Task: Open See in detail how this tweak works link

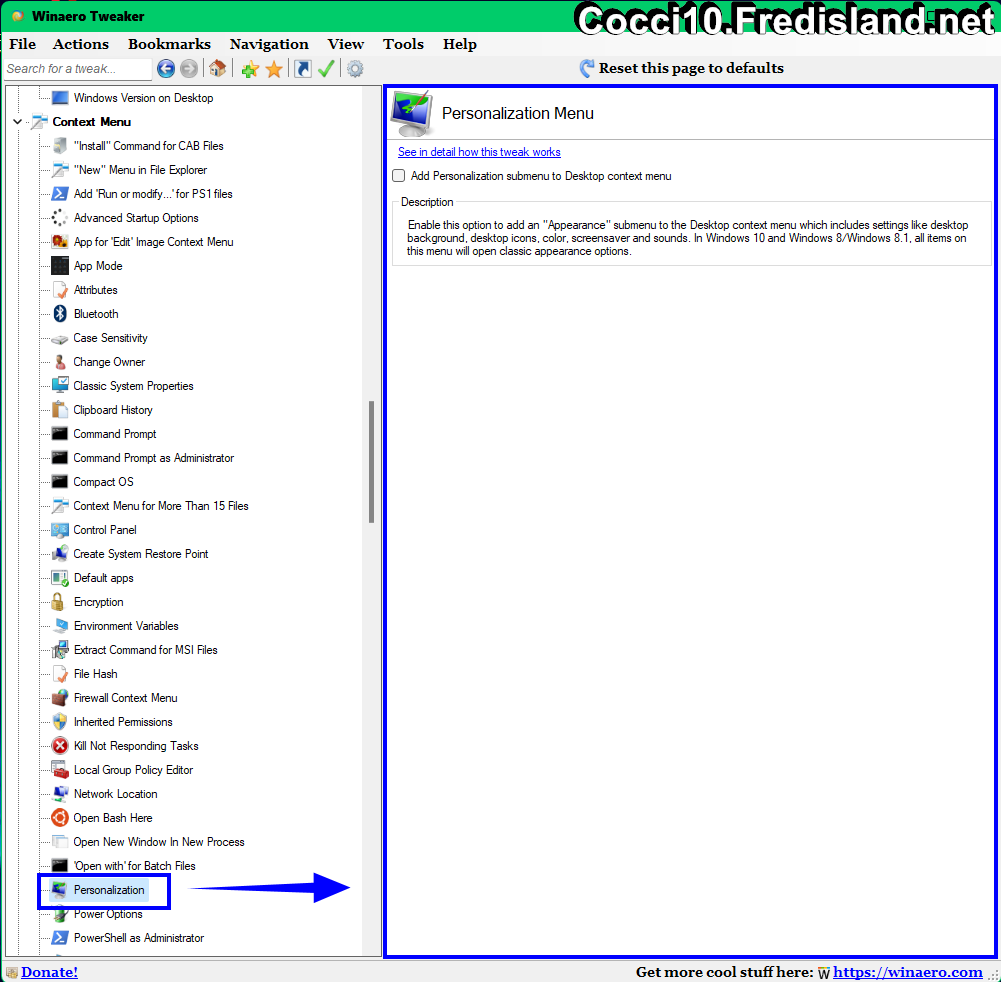Action: pos(479,152)
